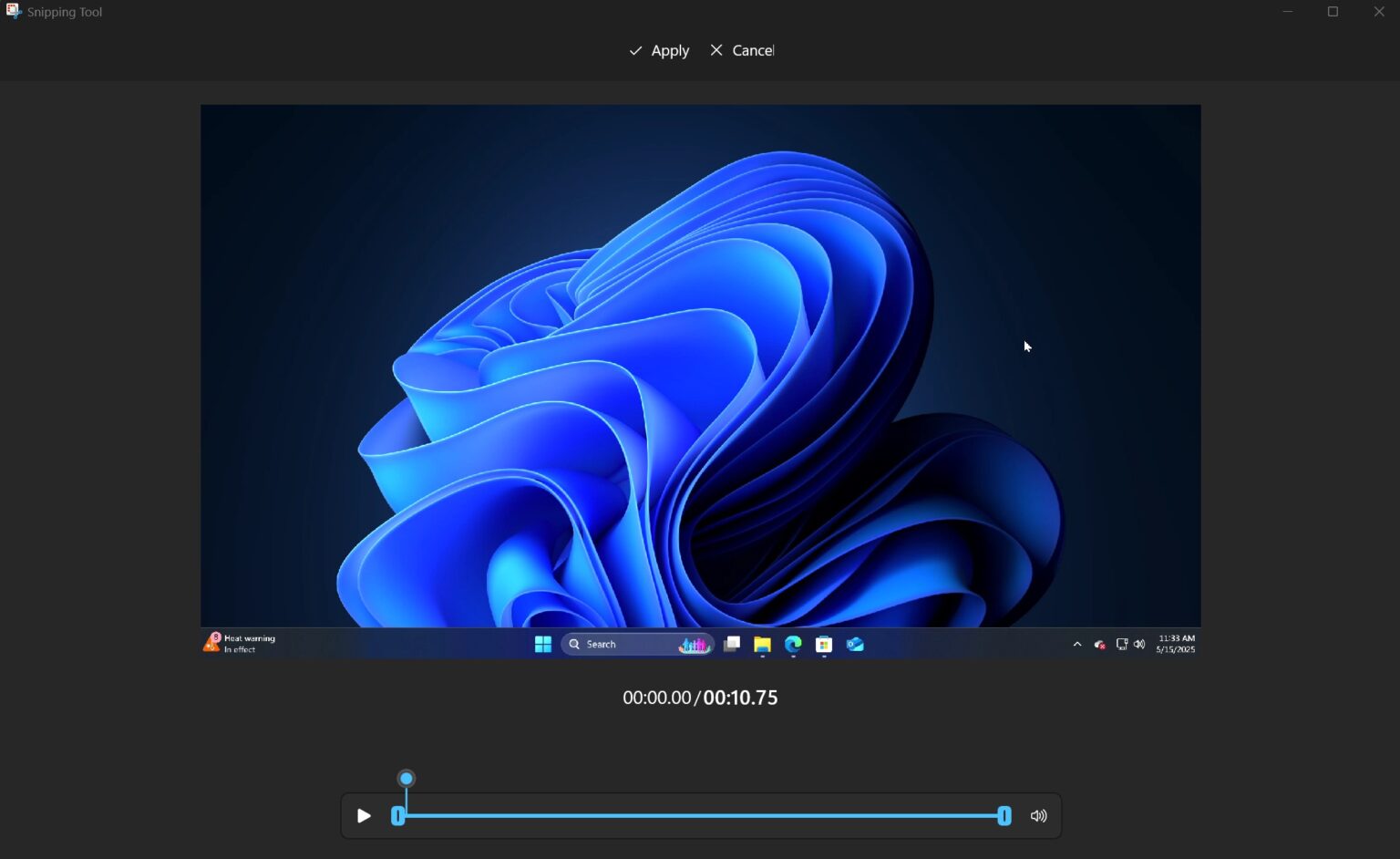
Task: Expand the hidden system tray icons chevron
Action: click(x=1077, y=644)
